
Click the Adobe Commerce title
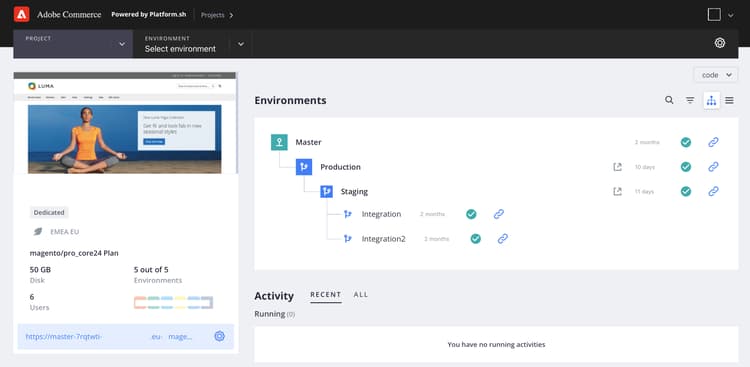(x=69, y=14)
